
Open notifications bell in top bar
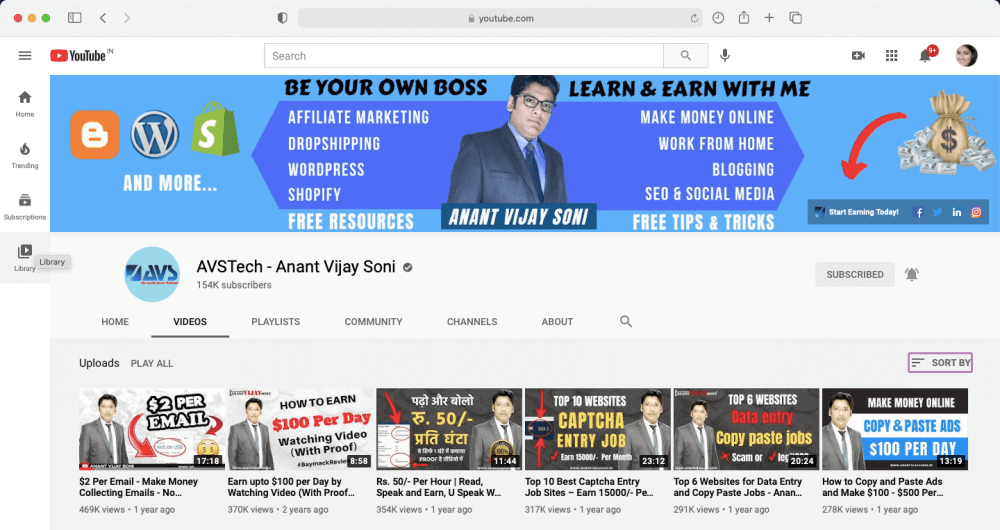click(x=926, y=55)
